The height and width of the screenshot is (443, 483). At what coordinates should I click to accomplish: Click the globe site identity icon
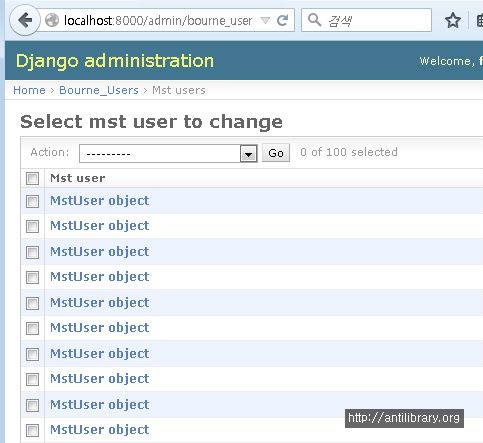[52, 21]
